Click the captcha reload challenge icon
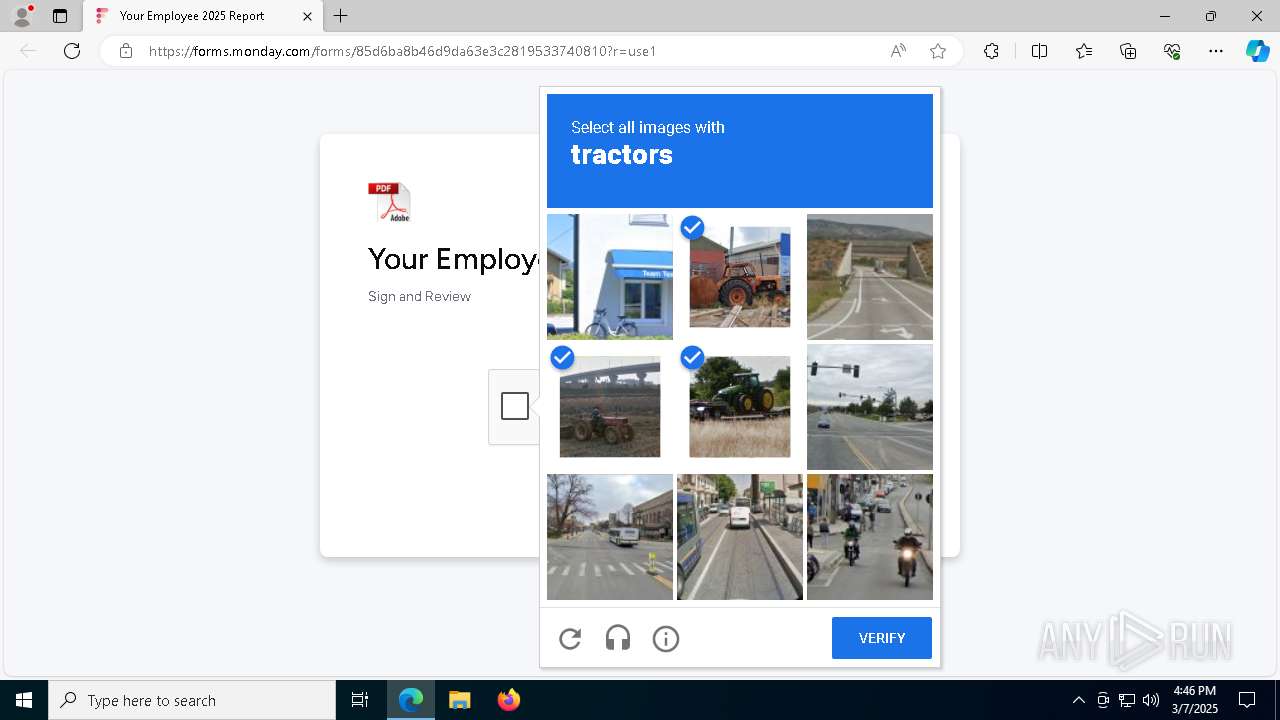1280x720 pixels. point(570,638)
